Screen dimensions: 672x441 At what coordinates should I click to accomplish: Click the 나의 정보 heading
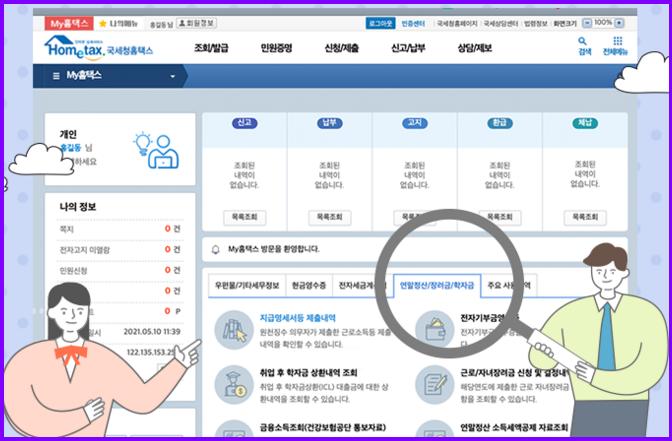click(x=78, y=207)
